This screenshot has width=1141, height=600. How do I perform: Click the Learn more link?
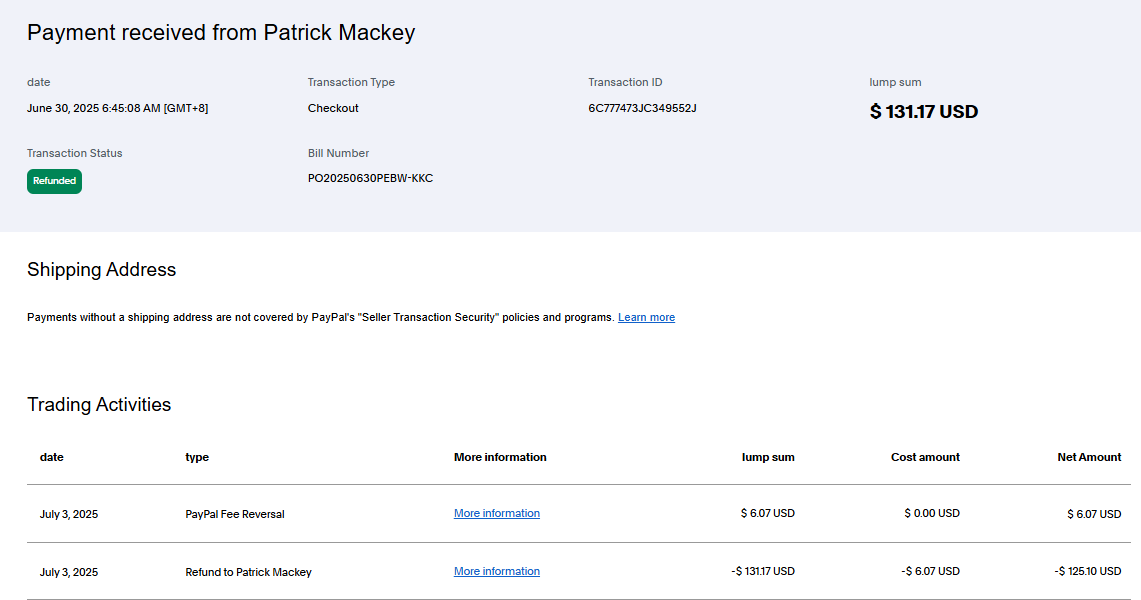tap(646, 317)
